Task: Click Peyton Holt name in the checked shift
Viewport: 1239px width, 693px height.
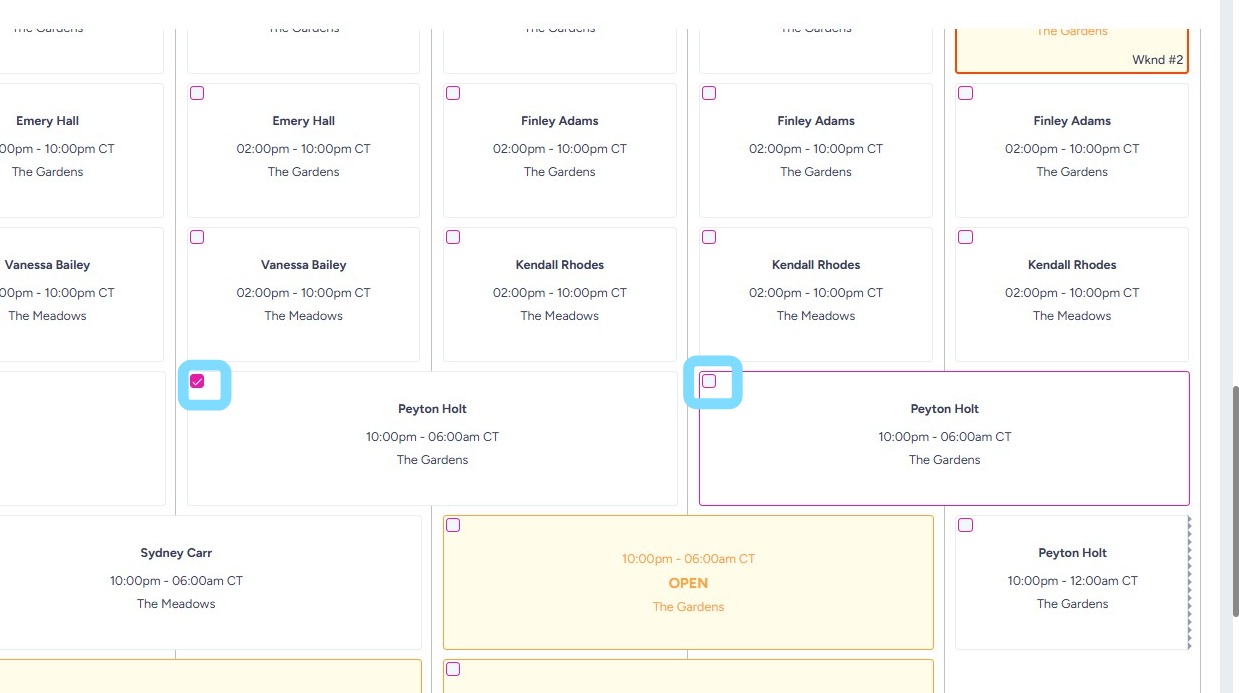Action: (432, 409)
